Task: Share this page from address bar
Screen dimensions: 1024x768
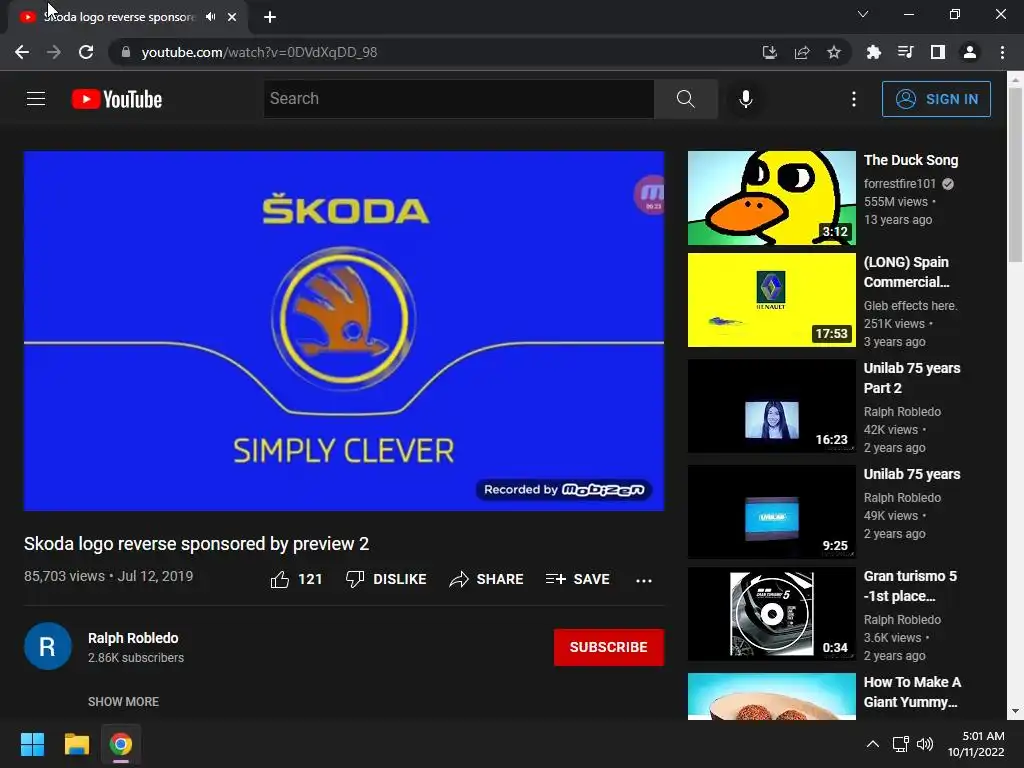Action: coord(802,52)
